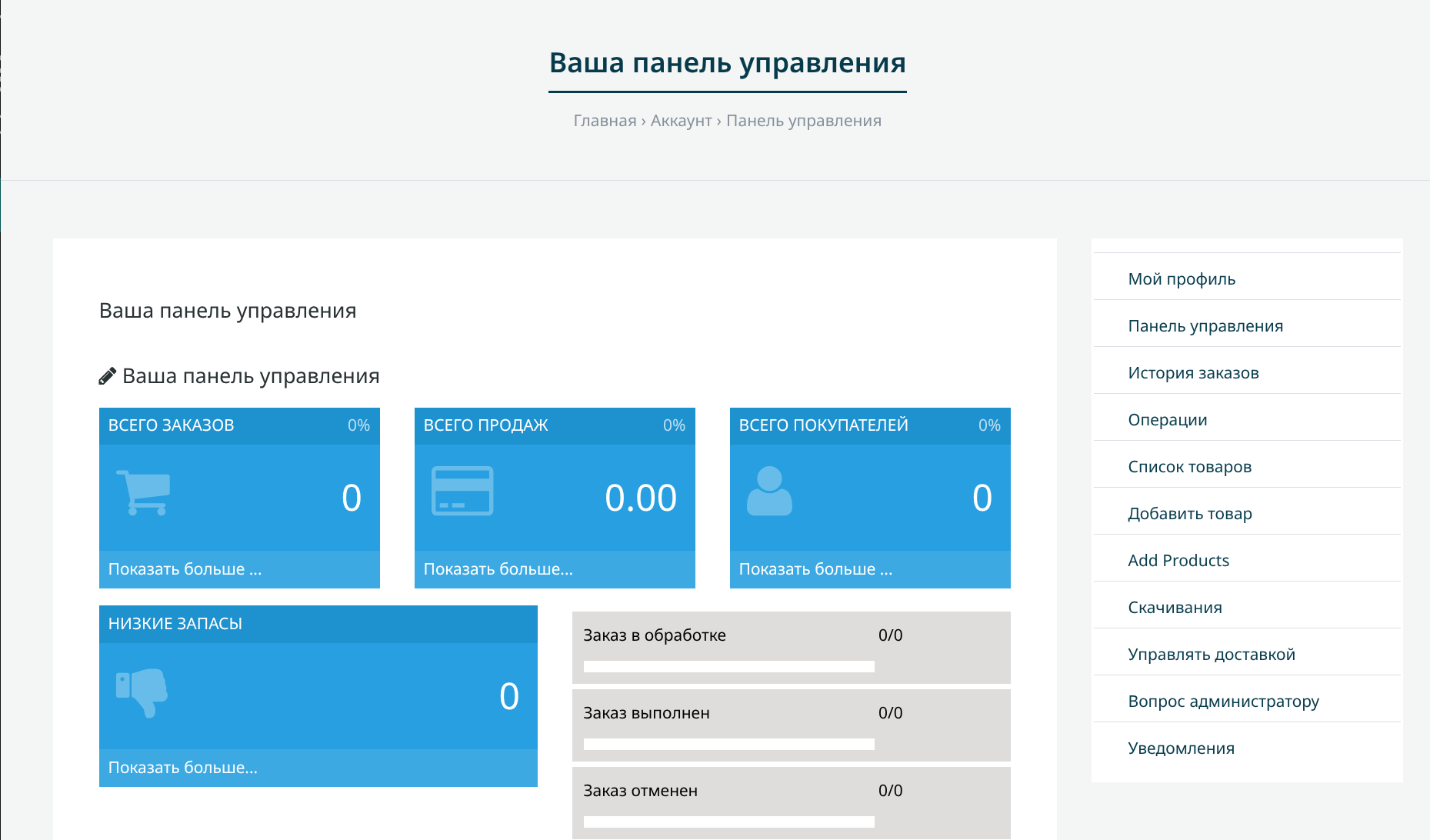Click 'Главная' breadcrumb link

tap(605, 121)
